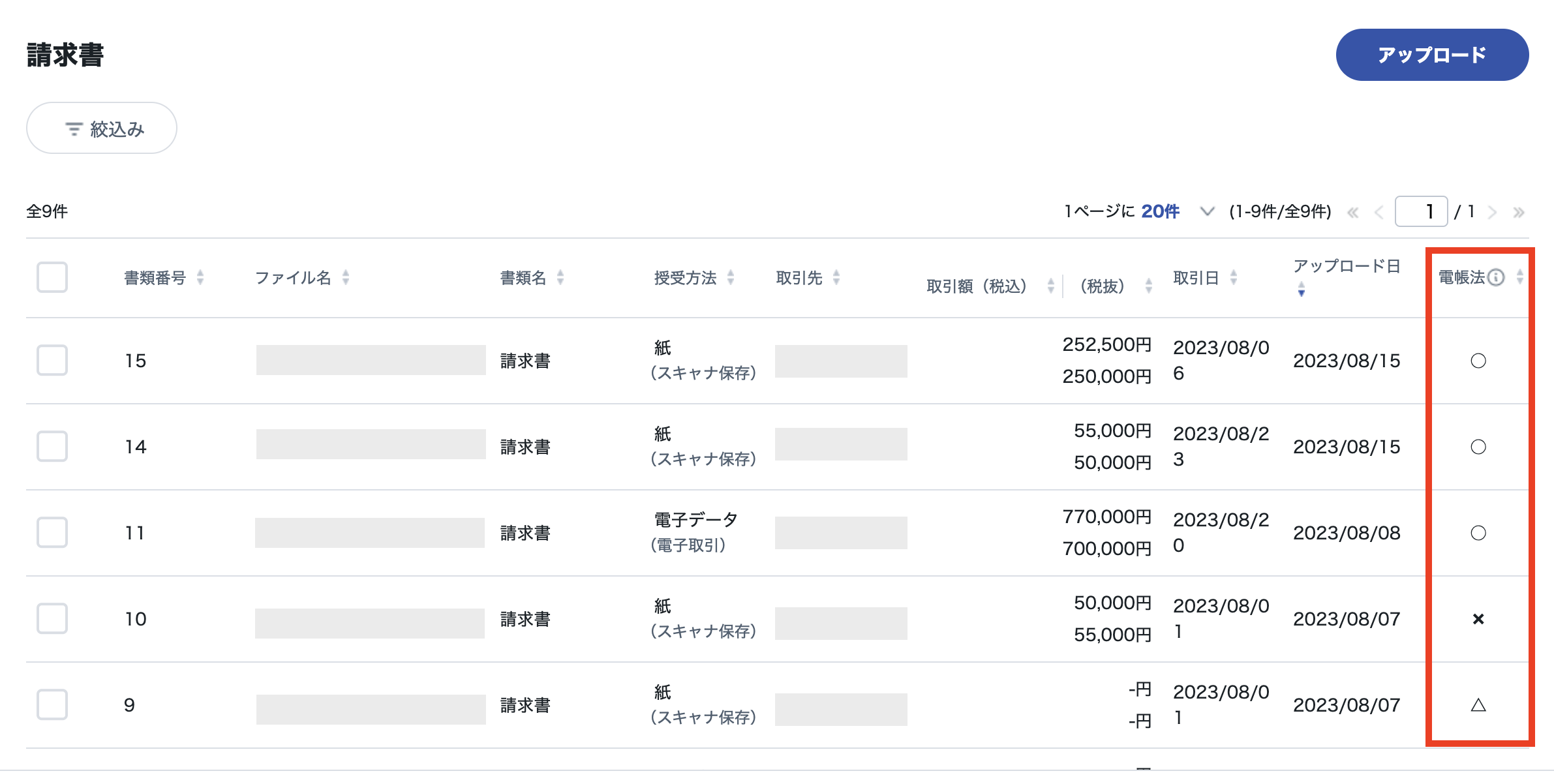Sort by ファイル名 column
Screen dimensions: 1554x784
tap(346, 277)
